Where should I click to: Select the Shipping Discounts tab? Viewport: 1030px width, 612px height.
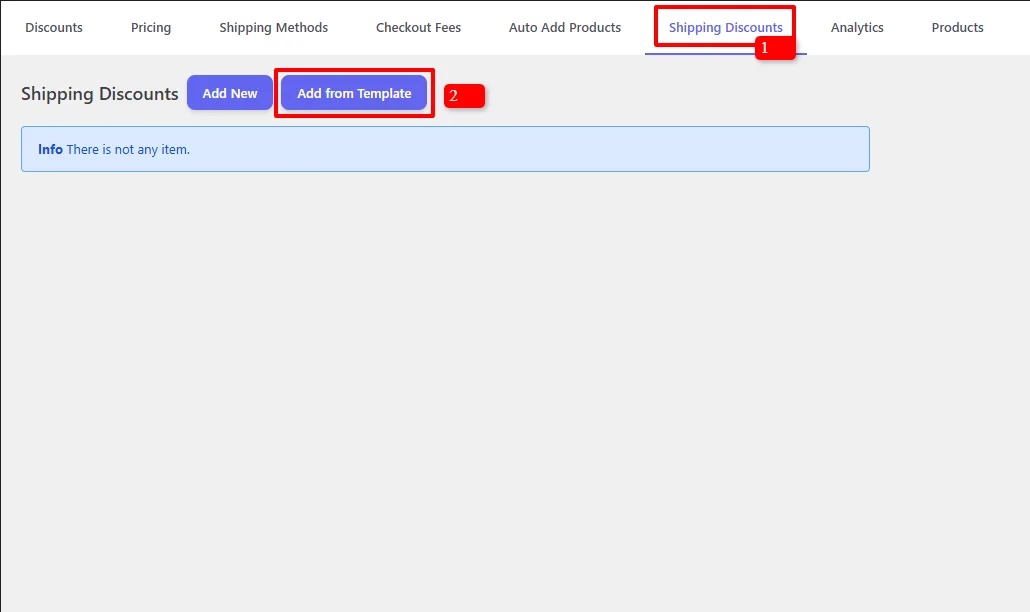coord(725,28)
